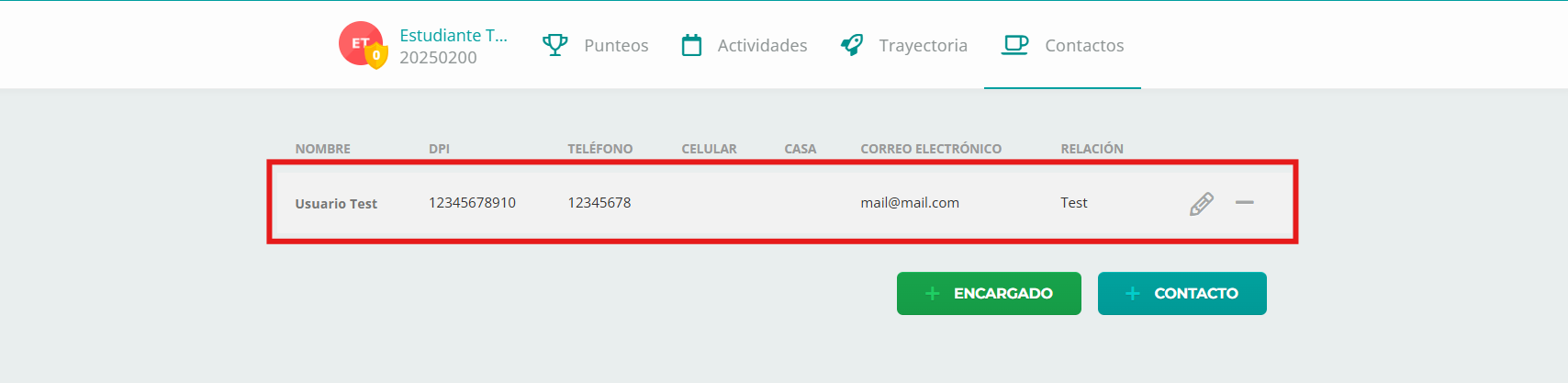1568x383 pixels.
Task: Click the student ID 20250200
Action: coord(438,57)
